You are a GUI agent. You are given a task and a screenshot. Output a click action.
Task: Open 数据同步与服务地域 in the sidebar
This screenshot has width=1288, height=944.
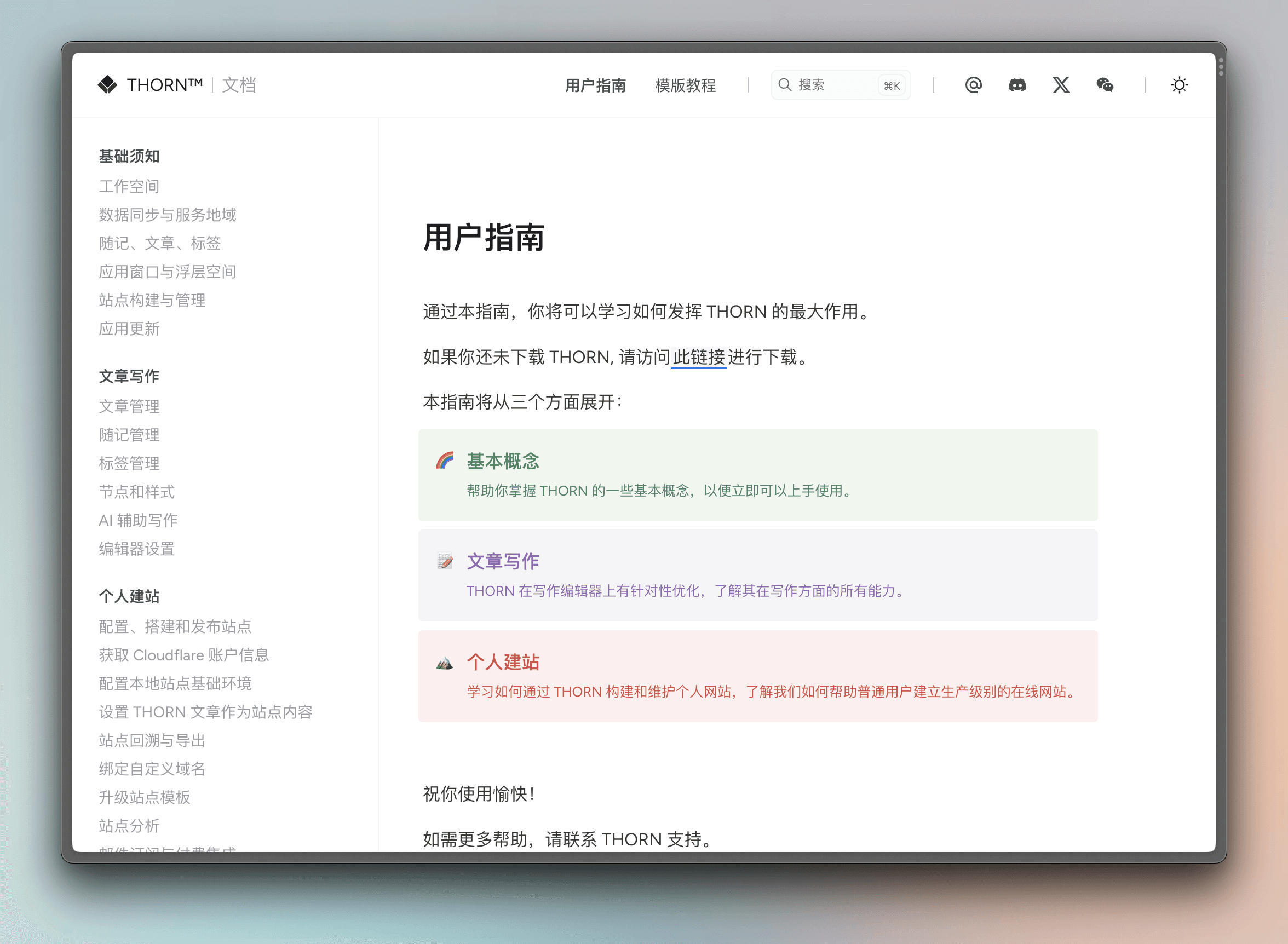click(x=168, y=215)
